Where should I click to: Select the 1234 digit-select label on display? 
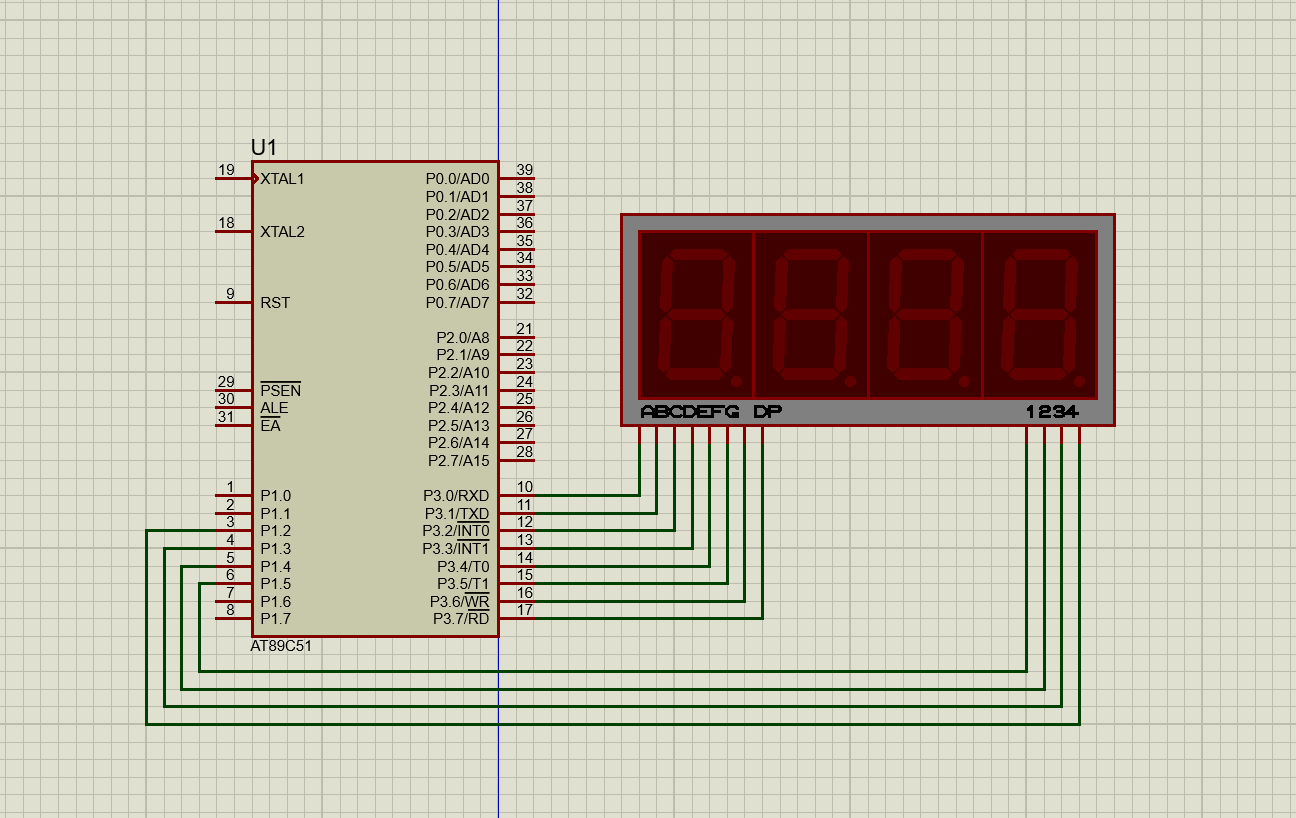tap(1053, 412)
